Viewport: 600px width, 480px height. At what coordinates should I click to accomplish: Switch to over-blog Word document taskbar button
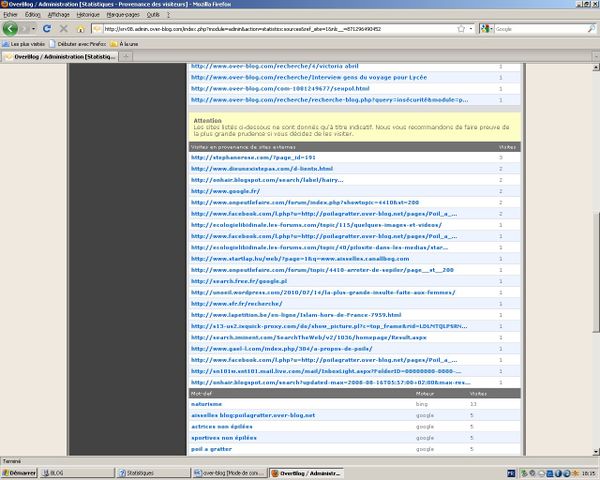[230, 473]
